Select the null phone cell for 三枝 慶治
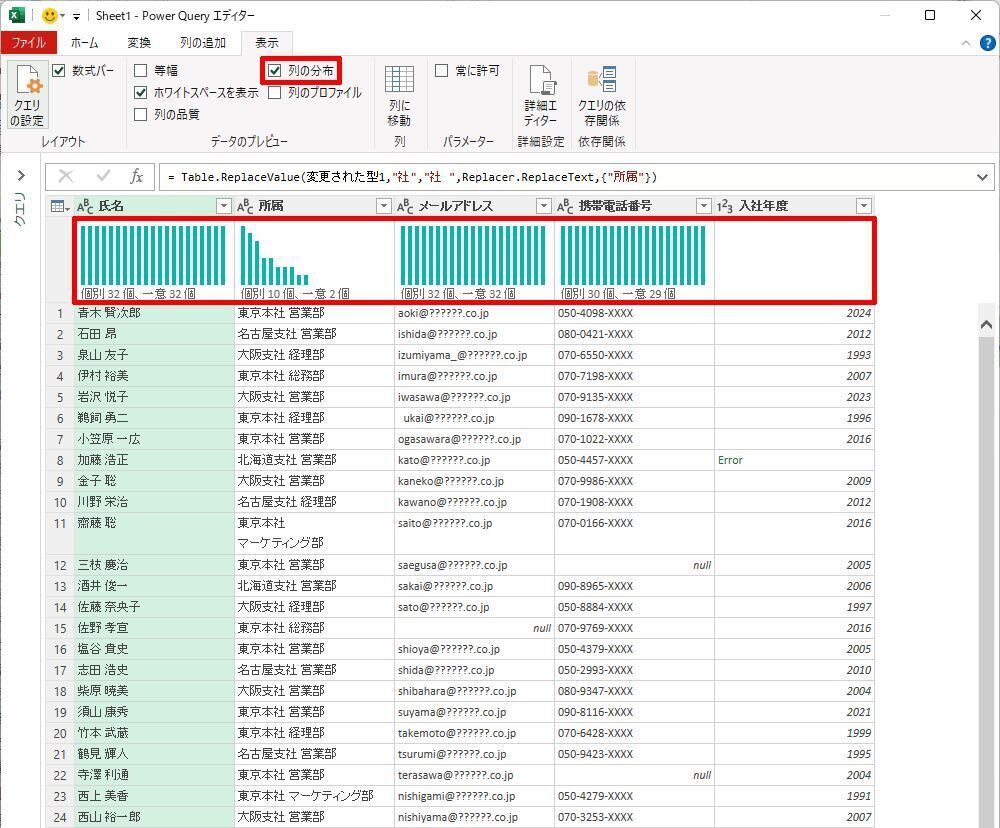The width and height of the screenshot is (1000, 828). (x=634, y=565)
